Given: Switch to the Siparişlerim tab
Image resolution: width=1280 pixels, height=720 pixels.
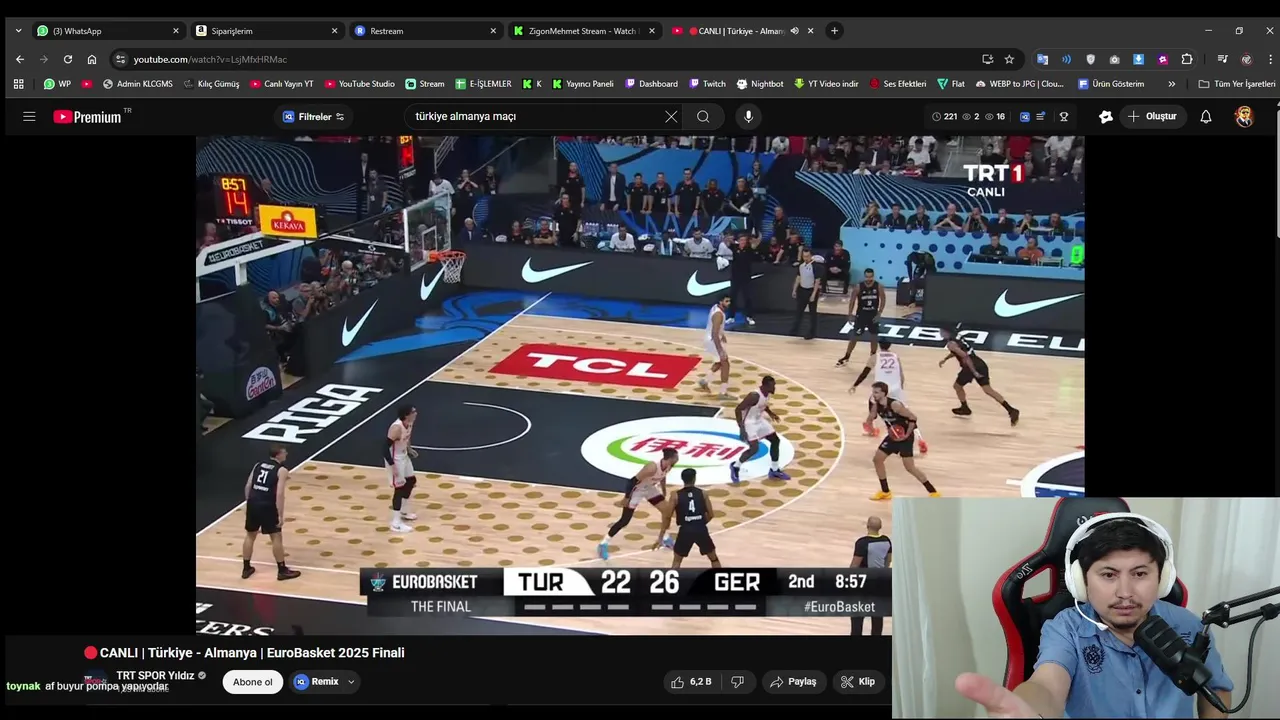Looking at the screenshot, I should click(x=266, y=31).
